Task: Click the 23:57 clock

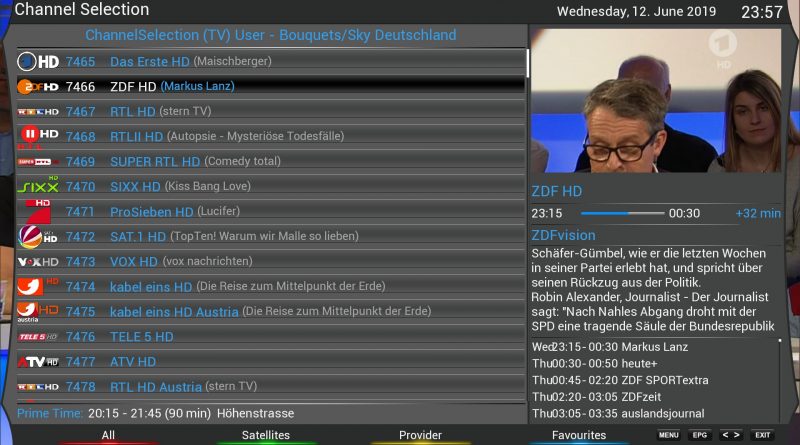Action: pyautogui.click(x=761, y=12)
